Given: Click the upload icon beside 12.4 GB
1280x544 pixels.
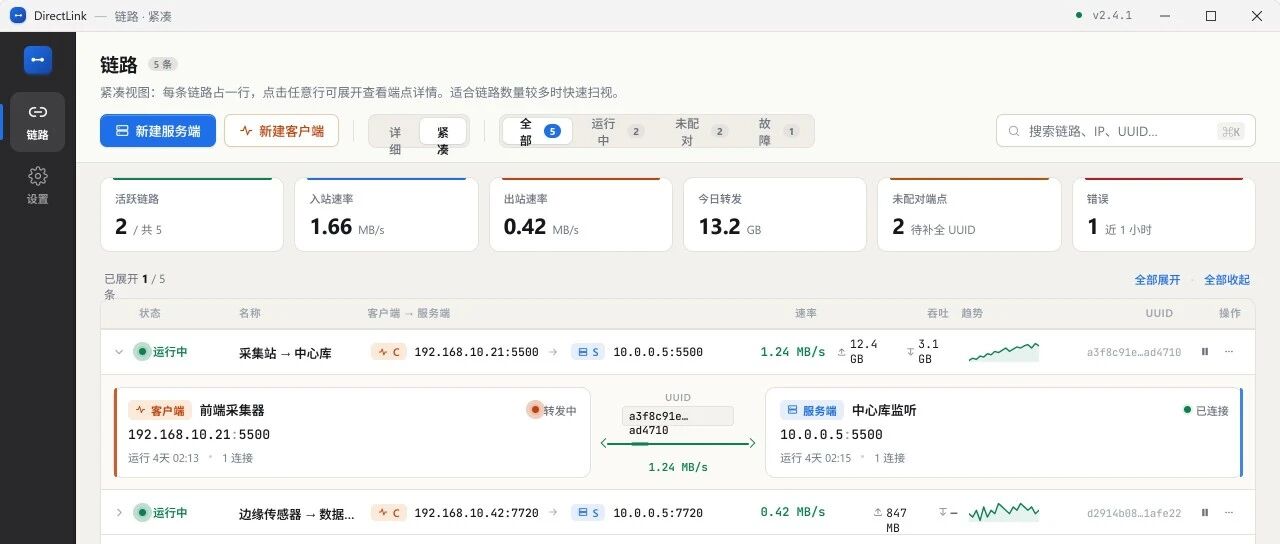Looking at the screenshot, I should (x=841, y=352).
